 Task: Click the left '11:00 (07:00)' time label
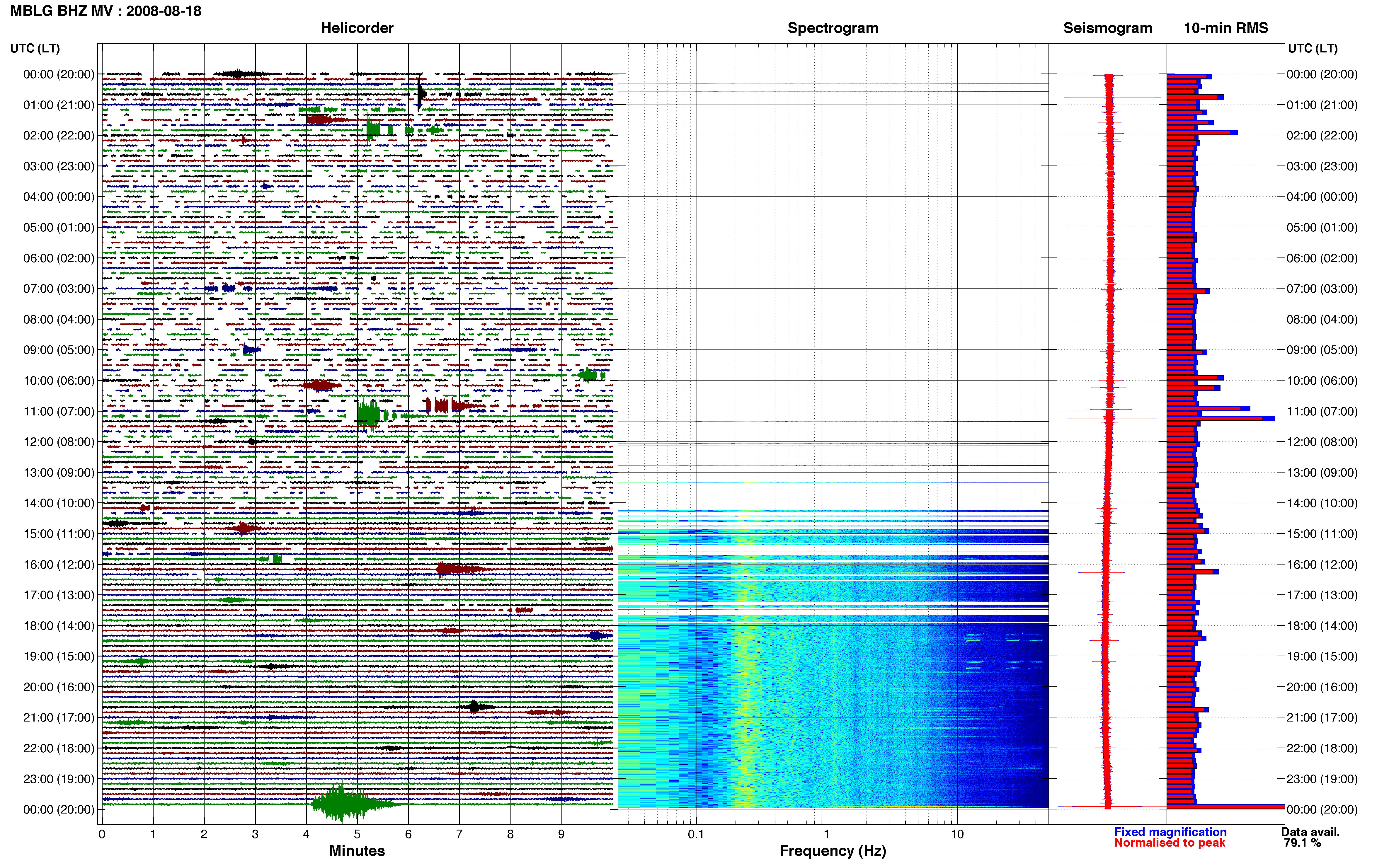(x=59, y=411)
